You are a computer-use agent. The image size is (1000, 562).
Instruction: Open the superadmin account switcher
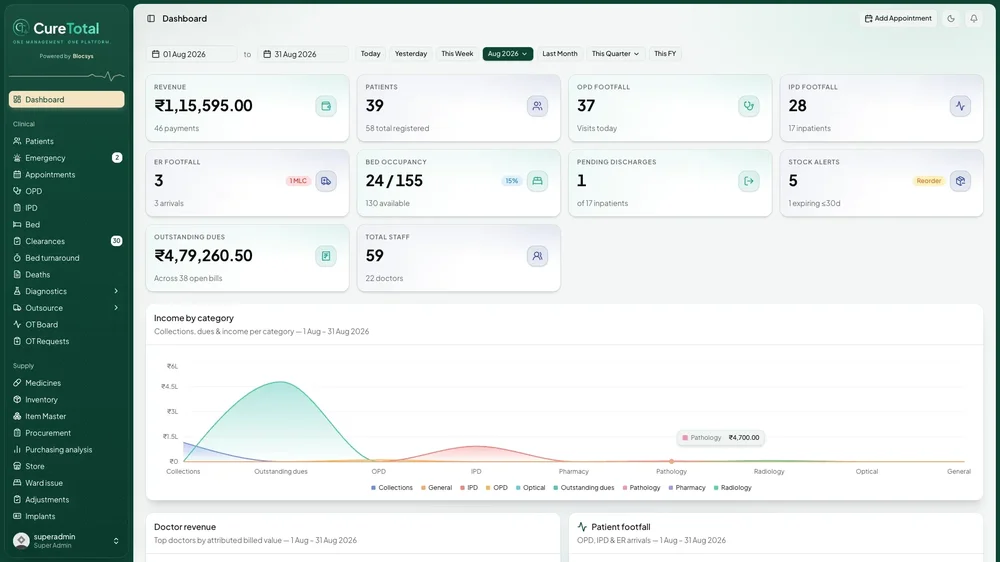coord(66,541)
